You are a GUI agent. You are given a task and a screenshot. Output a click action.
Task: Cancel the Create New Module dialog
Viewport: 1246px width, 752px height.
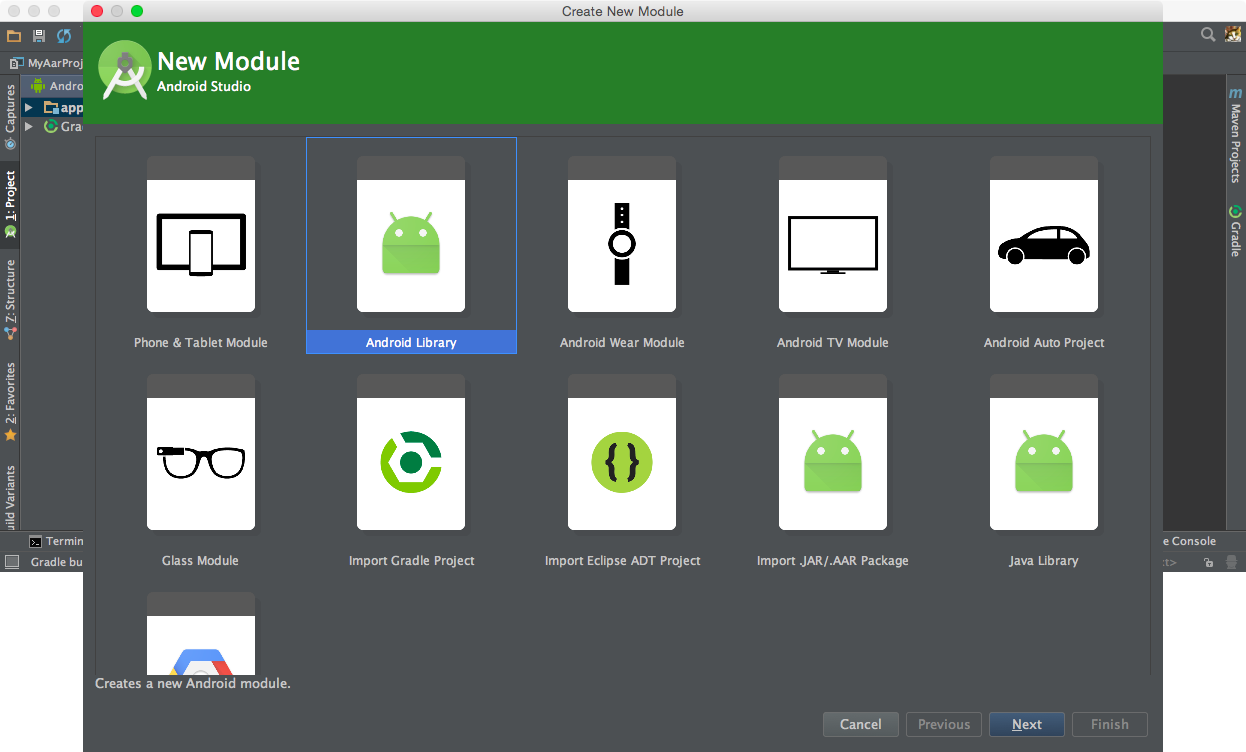pyautogui.click(x=860, y=724)
